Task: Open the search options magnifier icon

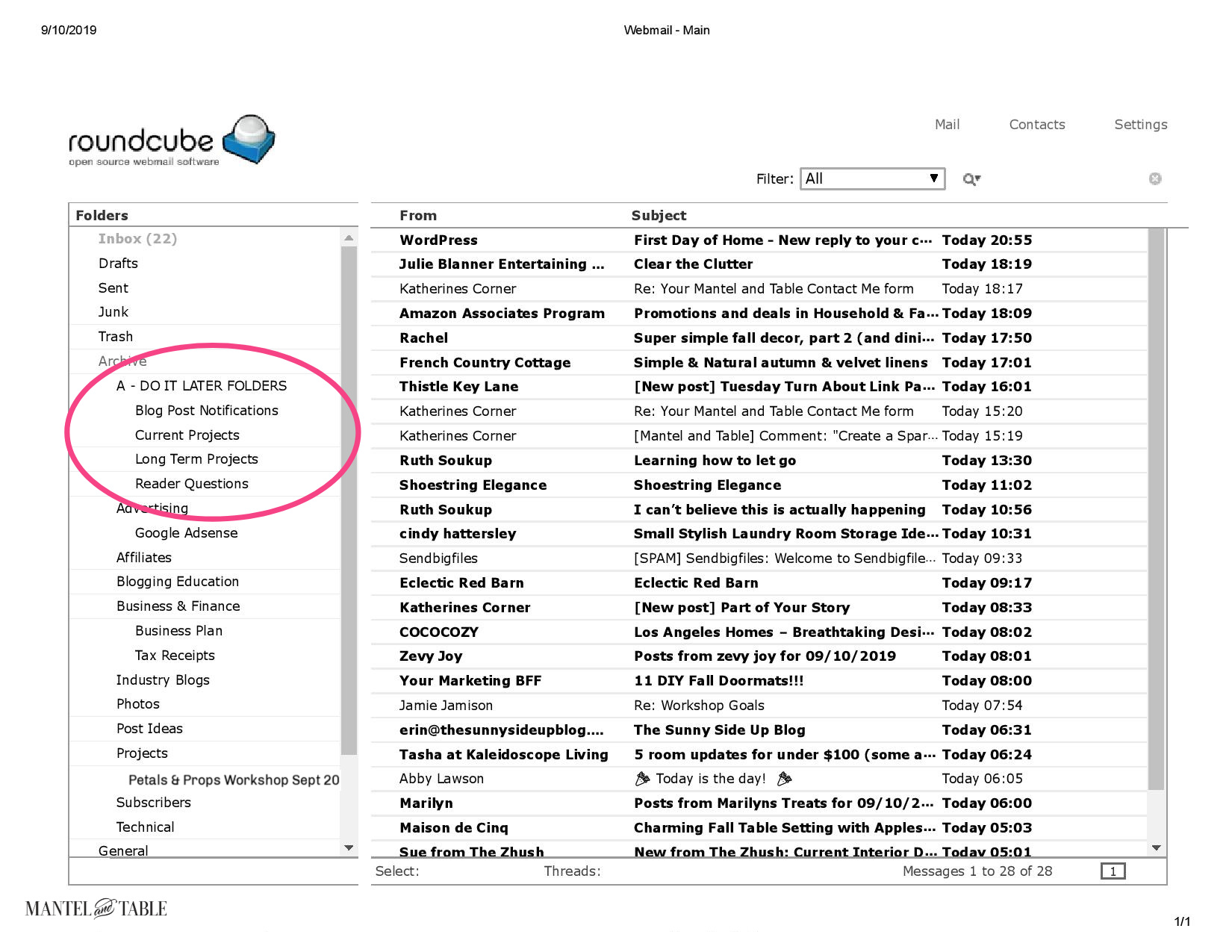Action: [x=971, y=179]
